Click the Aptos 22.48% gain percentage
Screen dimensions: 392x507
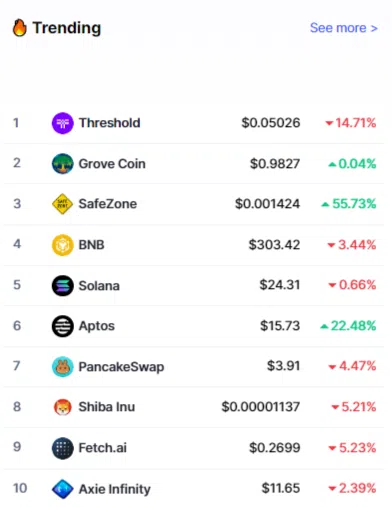tap(348, 326)
